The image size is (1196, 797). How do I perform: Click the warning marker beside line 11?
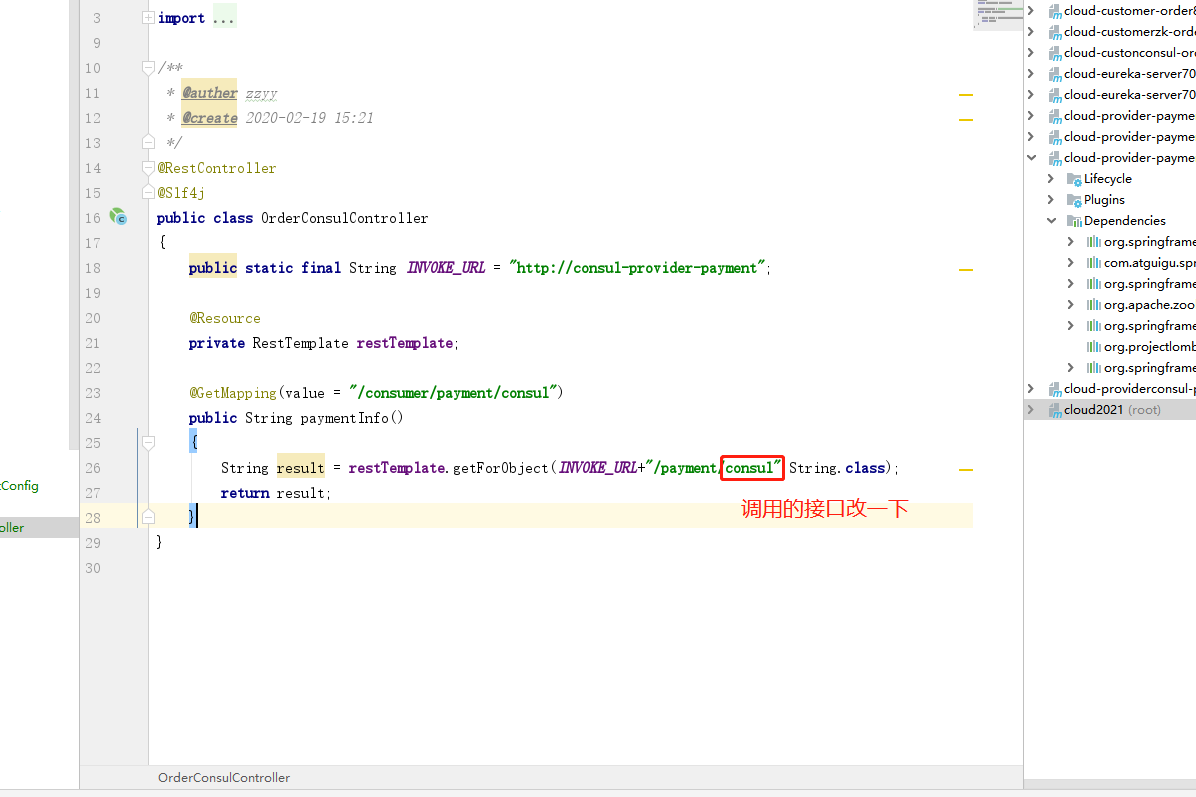[966, 95]
